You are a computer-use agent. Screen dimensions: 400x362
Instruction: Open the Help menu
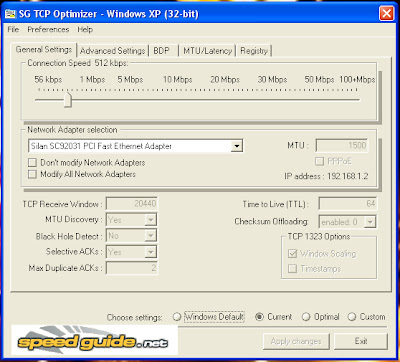[x=85, y=29]
